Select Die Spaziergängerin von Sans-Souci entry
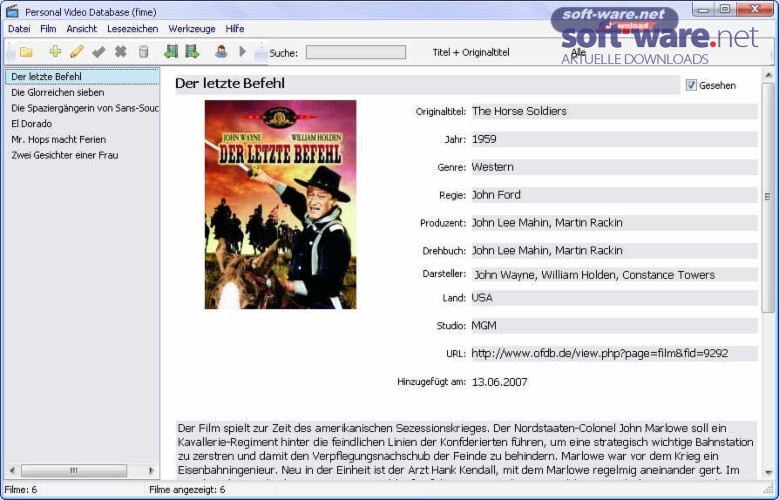The height and width of the screenshot is (500, 779). 84,108
